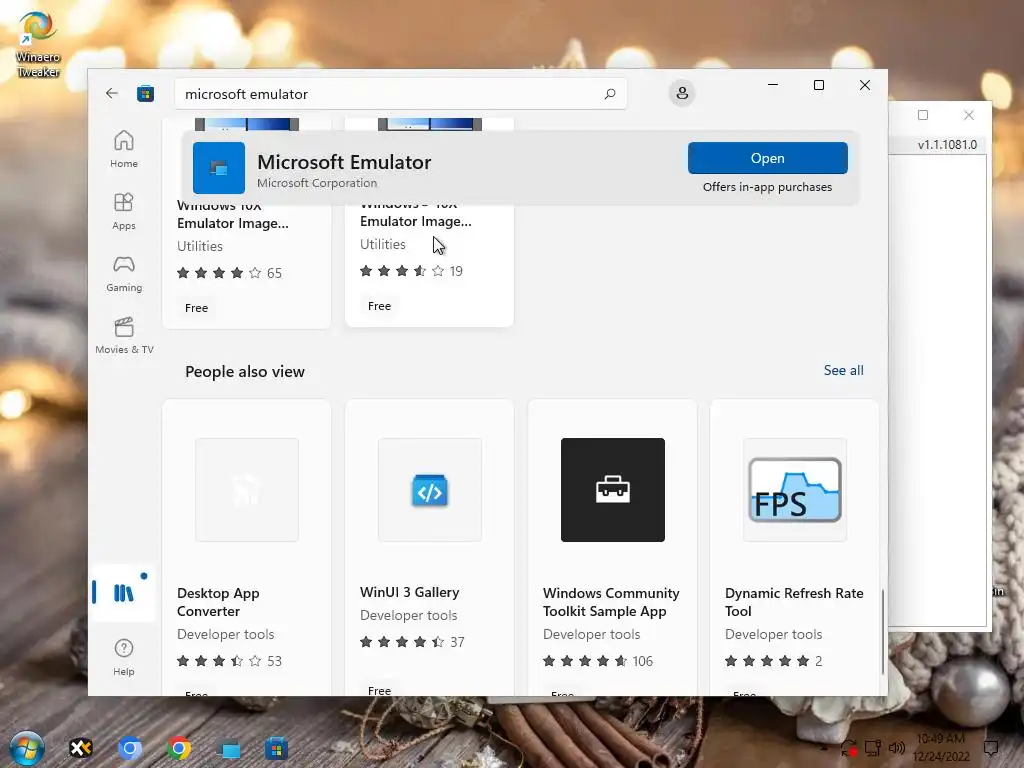1024x768 pixels.
Task: Open the Google Chrome taskbar icon
Action: (179, 748)
